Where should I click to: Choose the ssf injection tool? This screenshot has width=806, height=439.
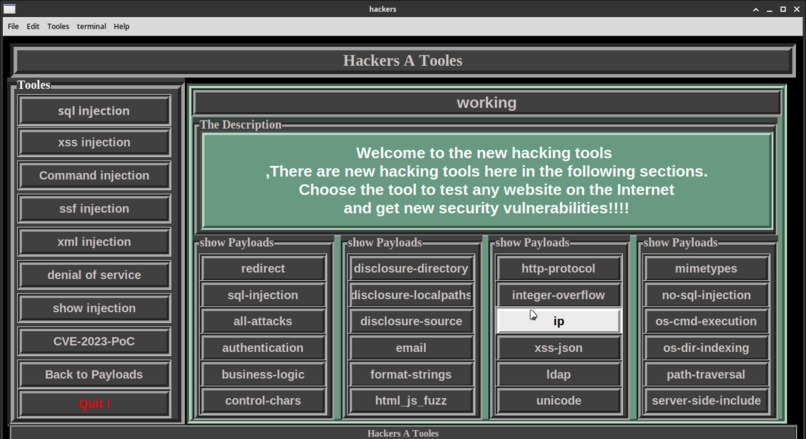click(x=94, y=209)
